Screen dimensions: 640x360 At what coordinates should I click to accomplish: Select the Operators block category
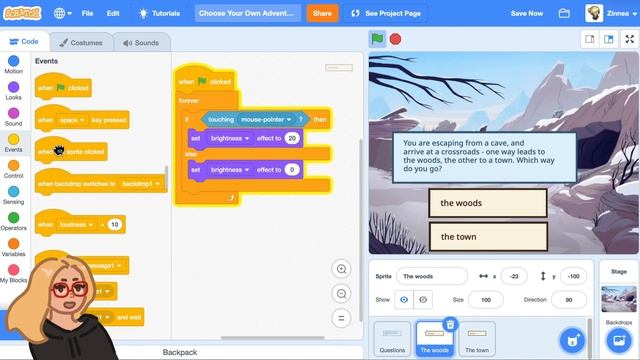coord(13,221)
